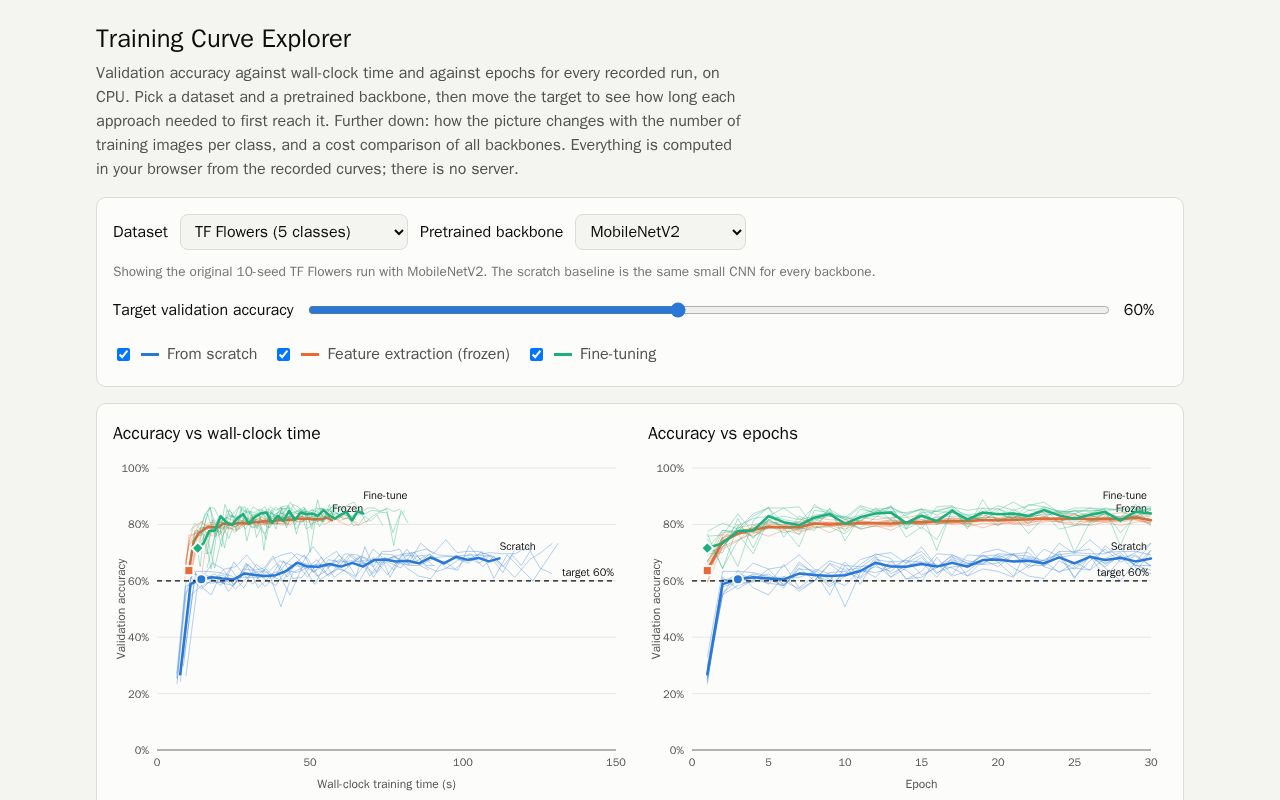1280x800 pixels.
Task: Click the 'Accuracy vs wall-clock time' chart title
Action: (217, 433)
